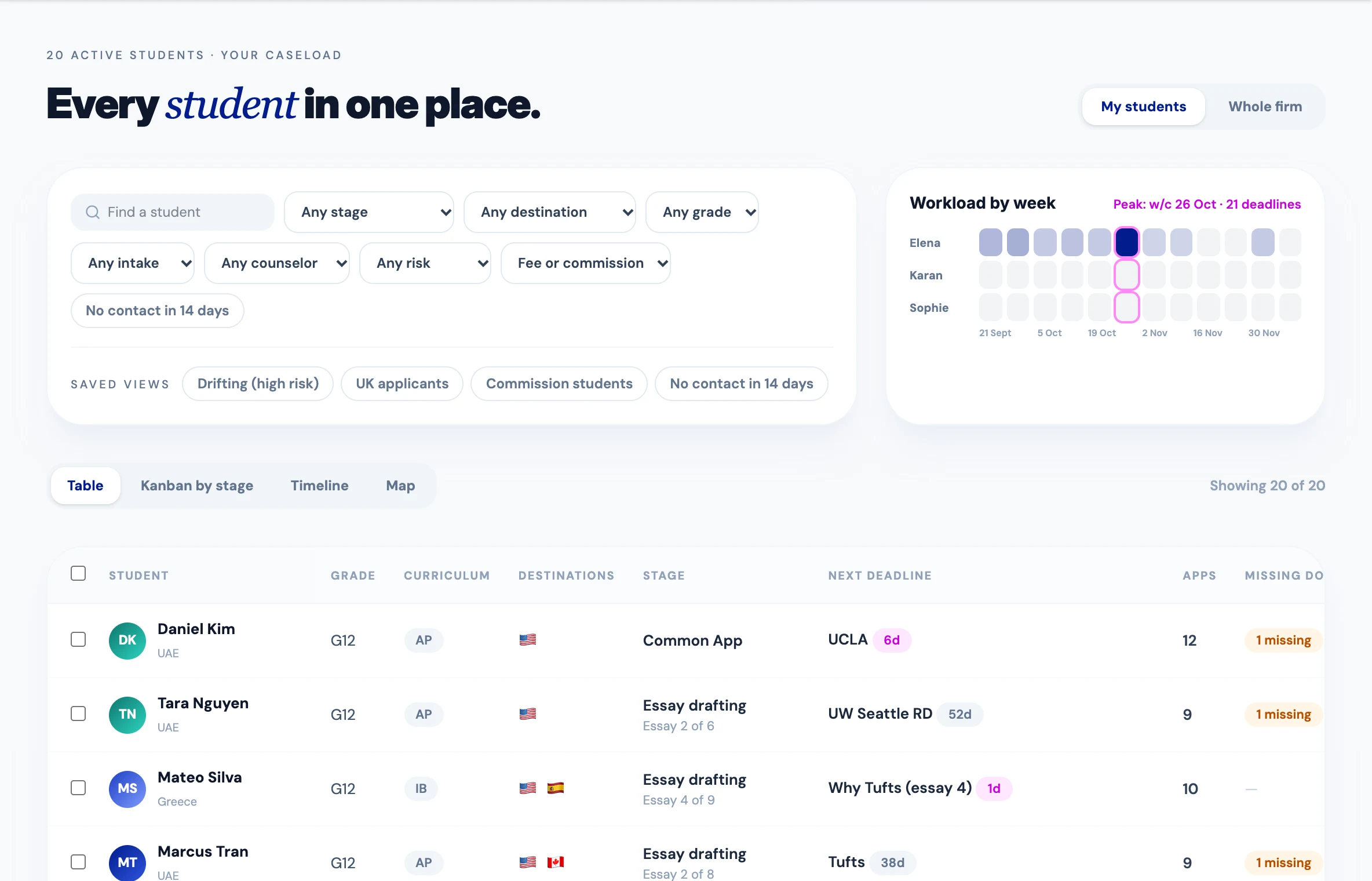The width and height of the screenshot is (1372, 881).
Task: Expand the Any grade dropdown
Action: 702,212
